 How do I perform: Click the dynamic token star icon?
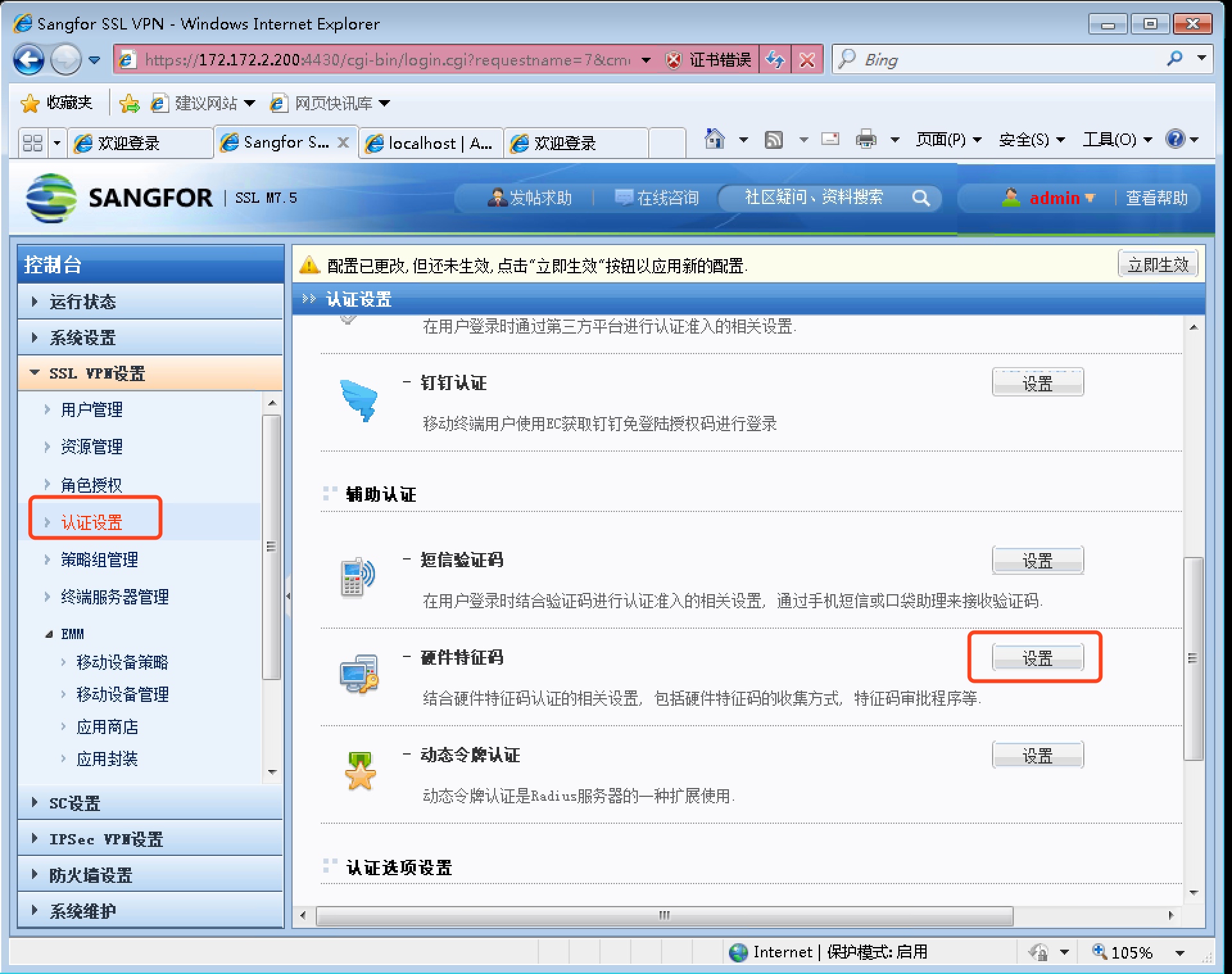click(360, 771)
